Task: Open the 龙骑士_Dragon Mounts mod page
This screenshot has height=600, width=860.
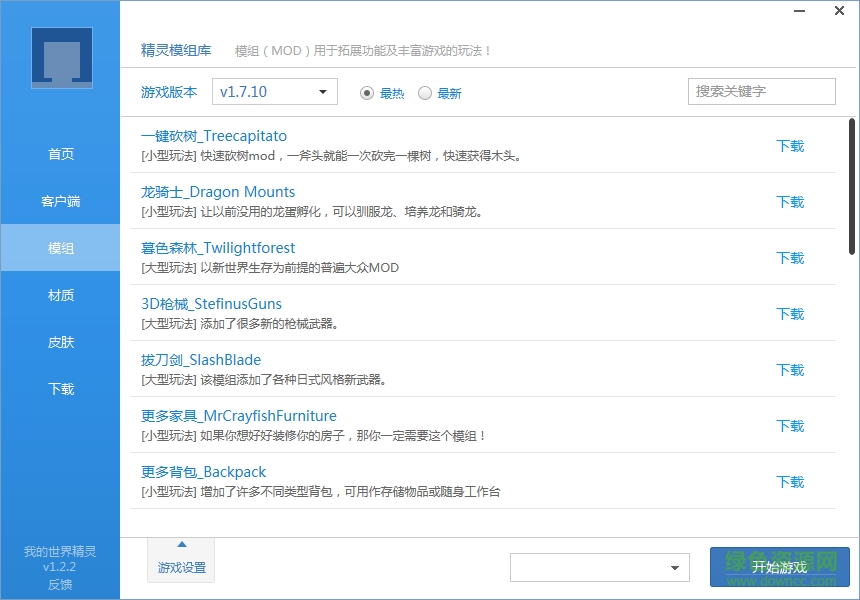Action: [217, 192]
